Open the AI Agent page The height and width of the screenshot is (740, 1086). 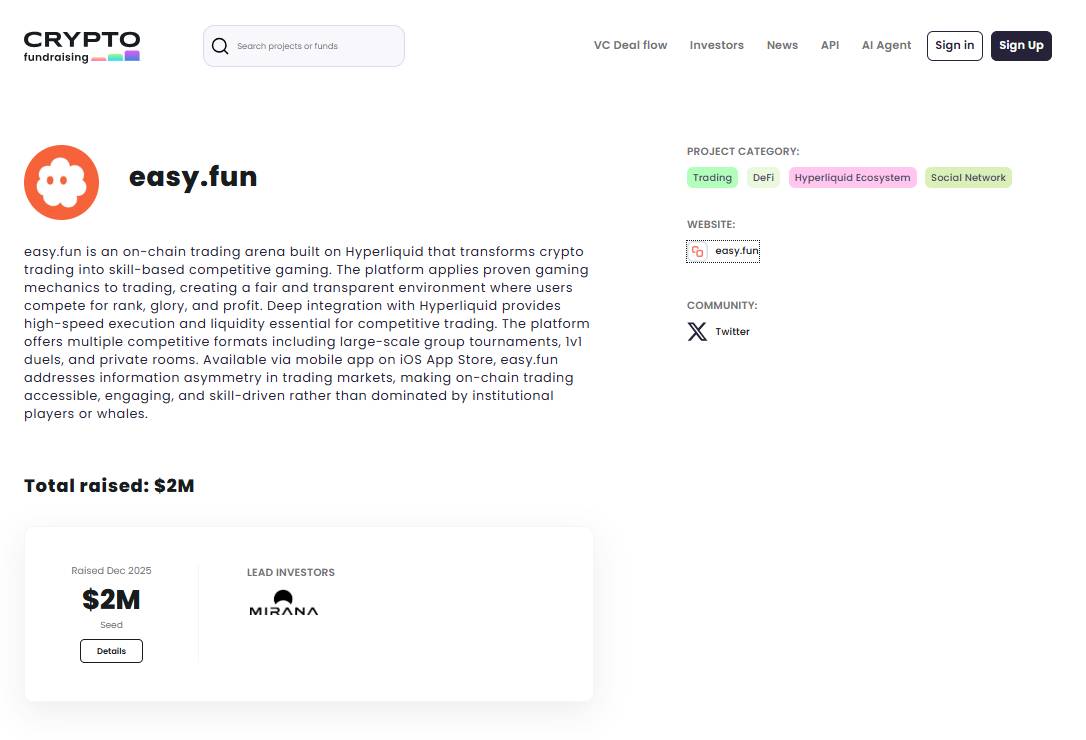(x=886, y=45)
